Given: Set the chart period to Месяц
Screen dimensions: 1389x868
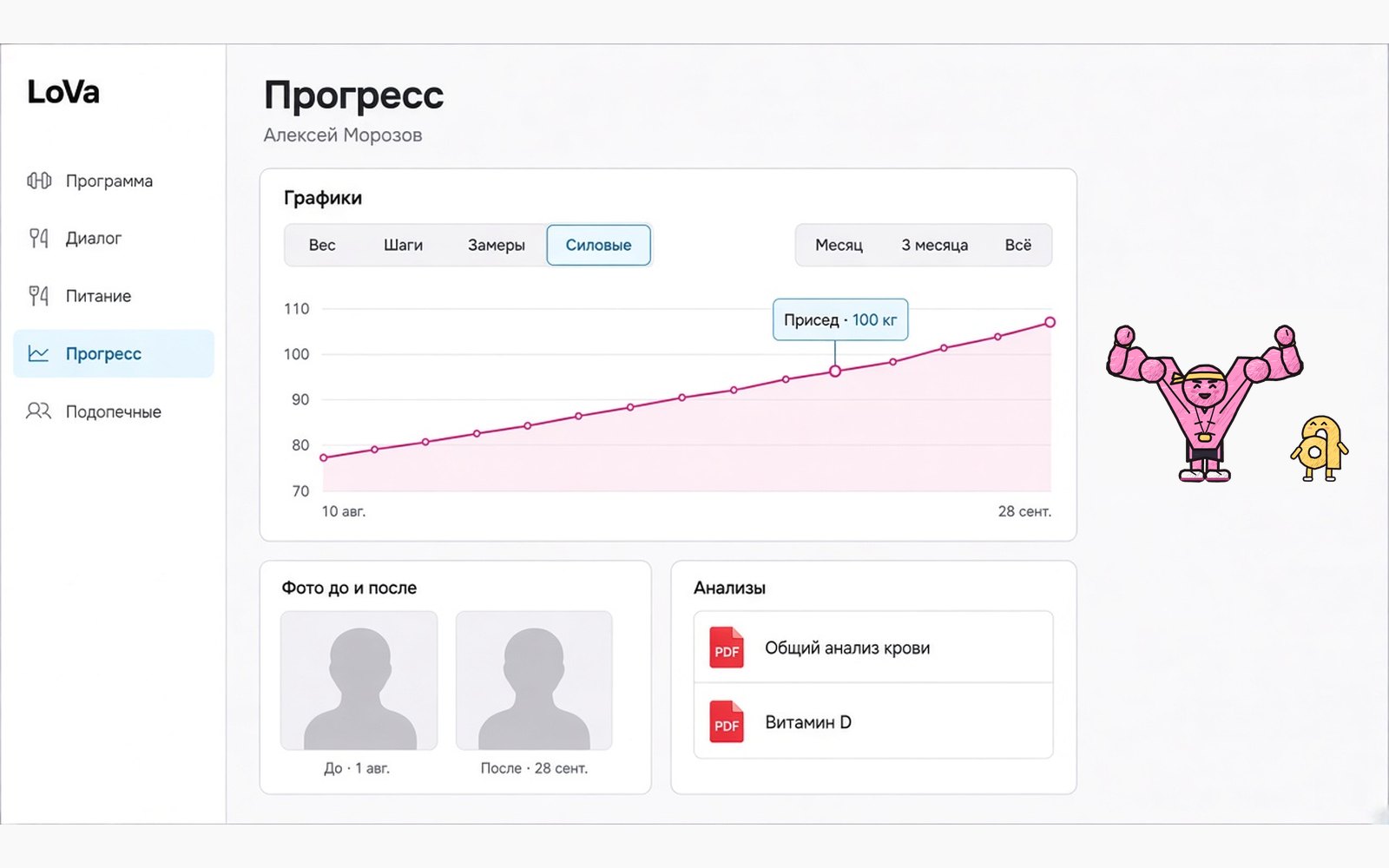Looking at the screenshot, I should (x=839, y=245).
